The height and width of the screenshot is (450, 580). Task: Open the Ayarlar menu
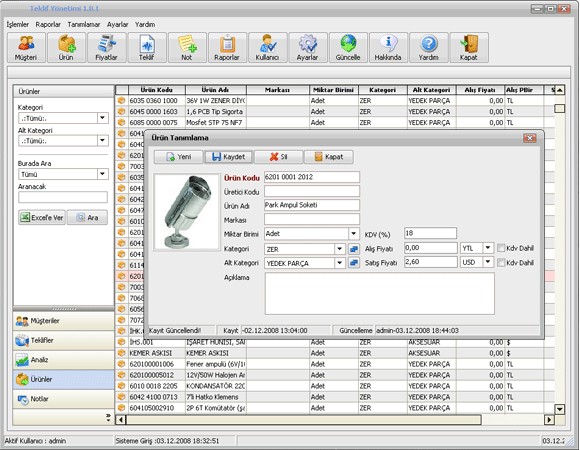[118, 24]
